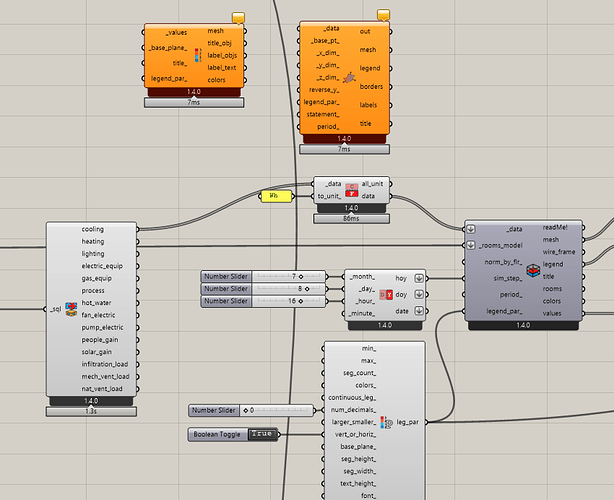The height and width of the screenshot is (500, 614).
Task: Open the yellow balloon above legend component
Action: pos(238,18)
